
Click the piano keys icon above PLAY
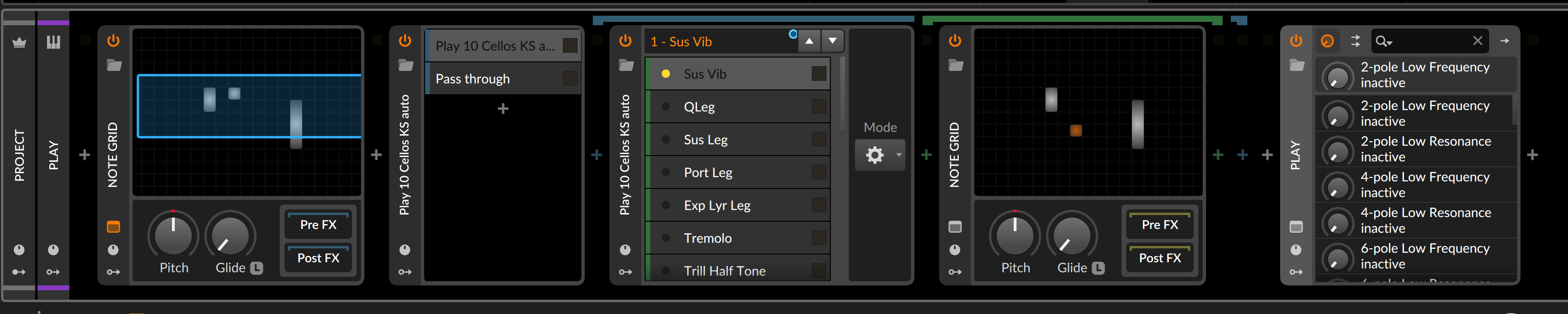tap(54, 42)
